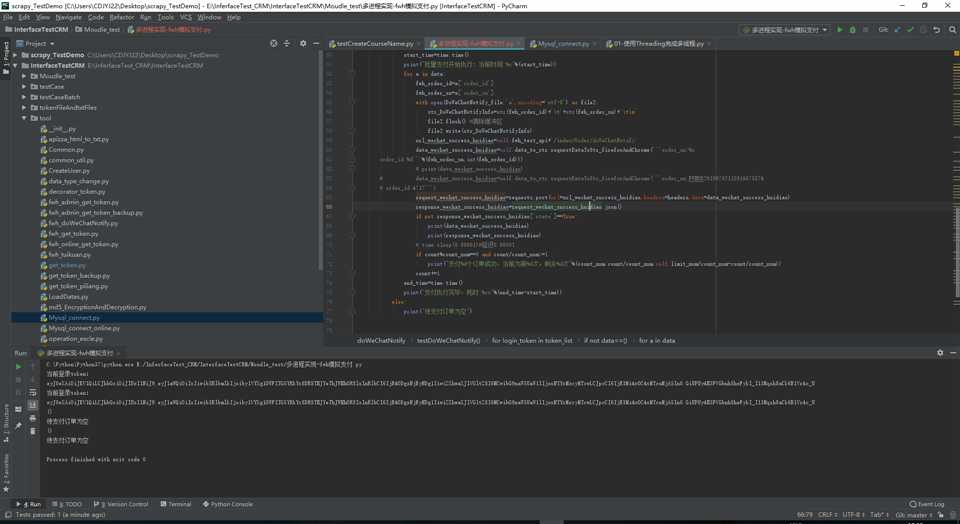Expand the tokenFileAndtxtFiles folder
The image size is (960, 524).
[x=24, y=107]
